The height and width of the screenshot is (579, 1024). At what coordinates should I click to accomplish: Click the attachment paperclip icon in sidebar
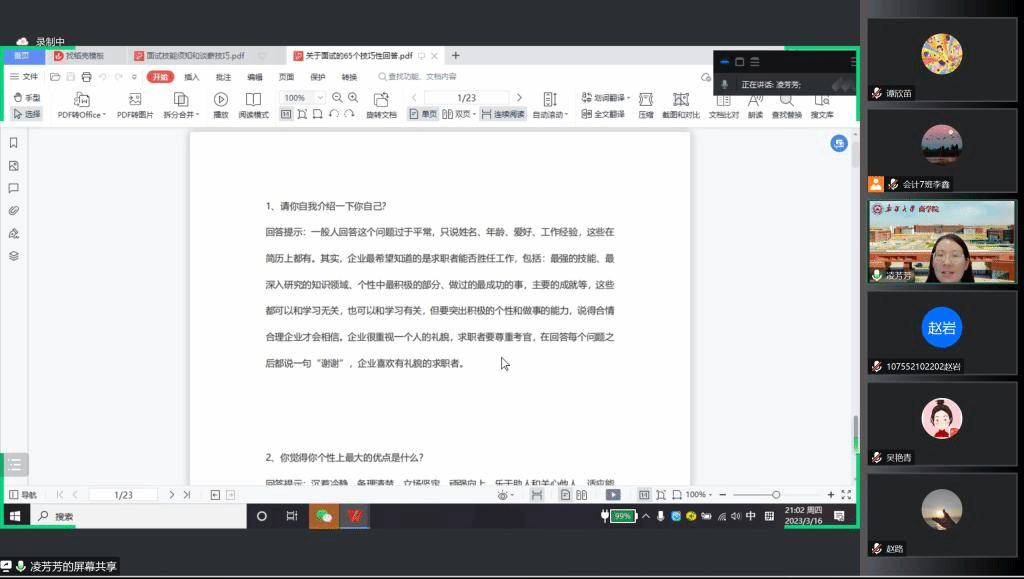(14, 210)
